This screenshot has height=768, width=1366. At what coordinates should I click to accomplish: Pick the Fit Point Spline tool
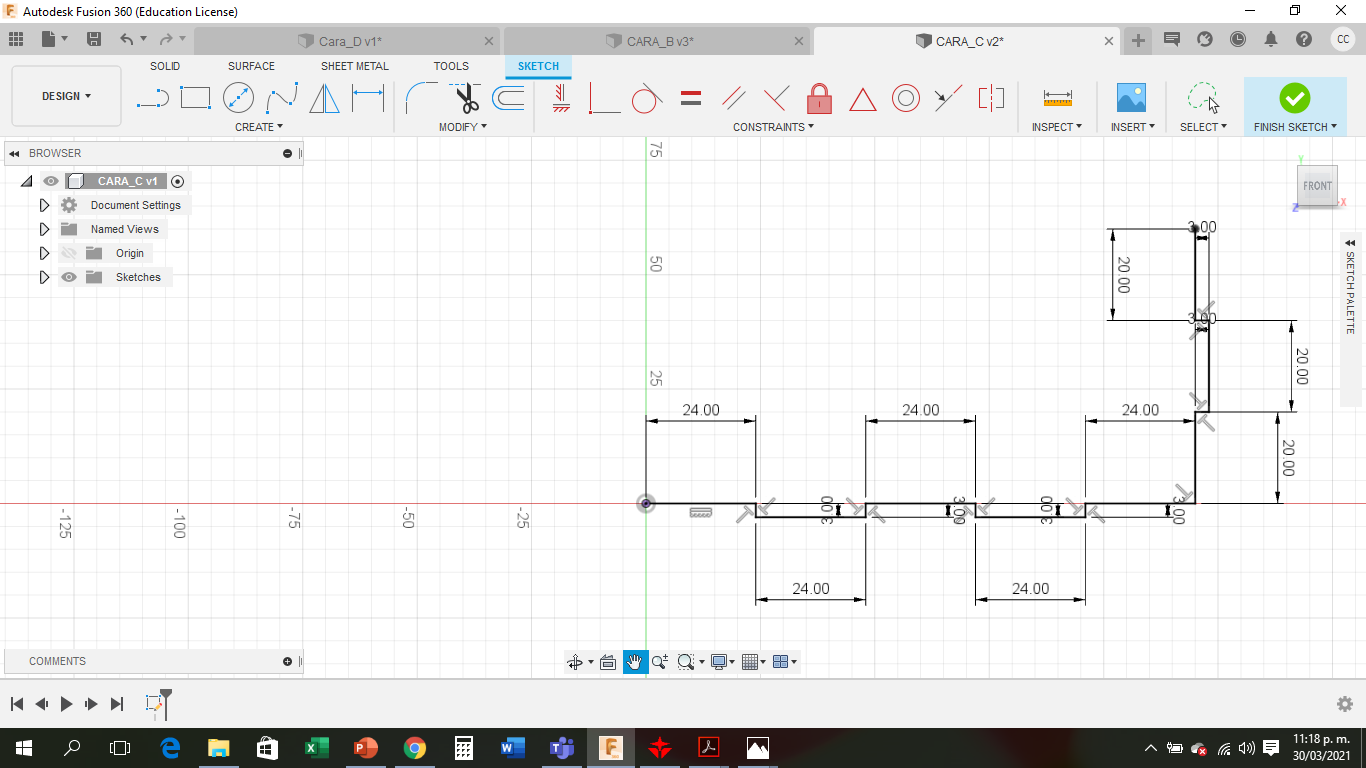tap(282, 98)
